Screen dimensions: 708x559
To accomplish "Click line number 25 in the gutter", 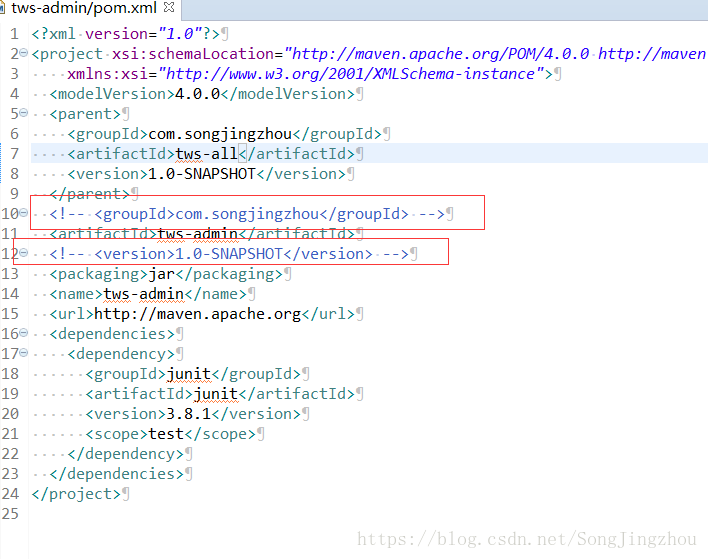I will (10, 514).
